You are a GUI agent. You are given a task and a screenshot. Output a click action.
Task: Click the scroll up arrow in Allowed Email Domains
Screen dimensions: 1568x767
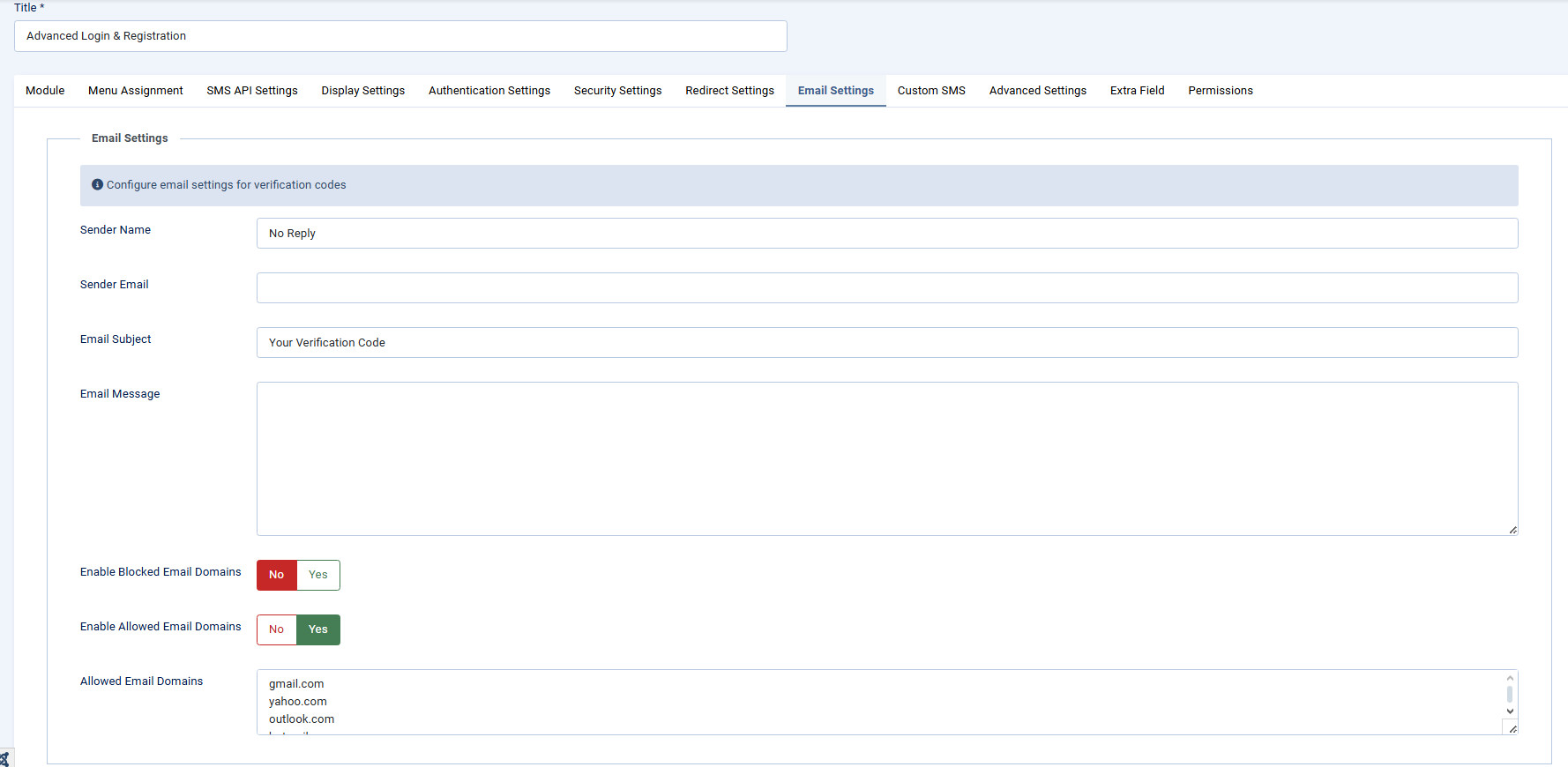pyautogui.click(x=1510, y=679)
